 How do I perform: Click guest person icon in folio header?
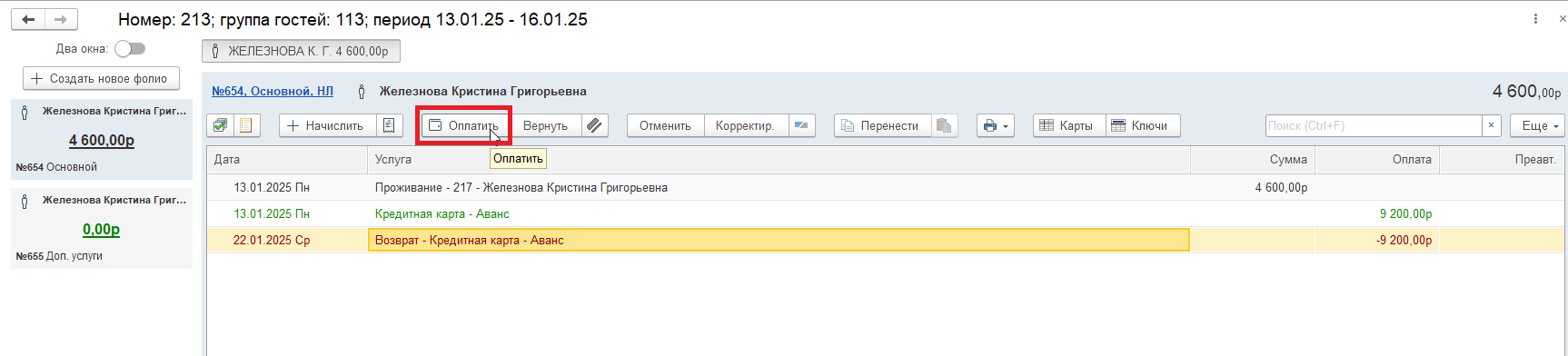362,91
